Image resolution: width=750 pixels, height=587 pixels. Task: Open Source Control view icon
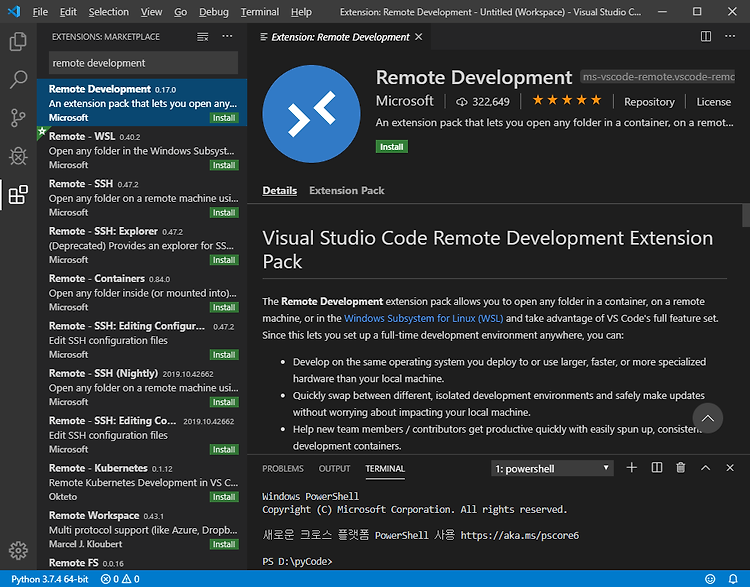click(18, 118)
